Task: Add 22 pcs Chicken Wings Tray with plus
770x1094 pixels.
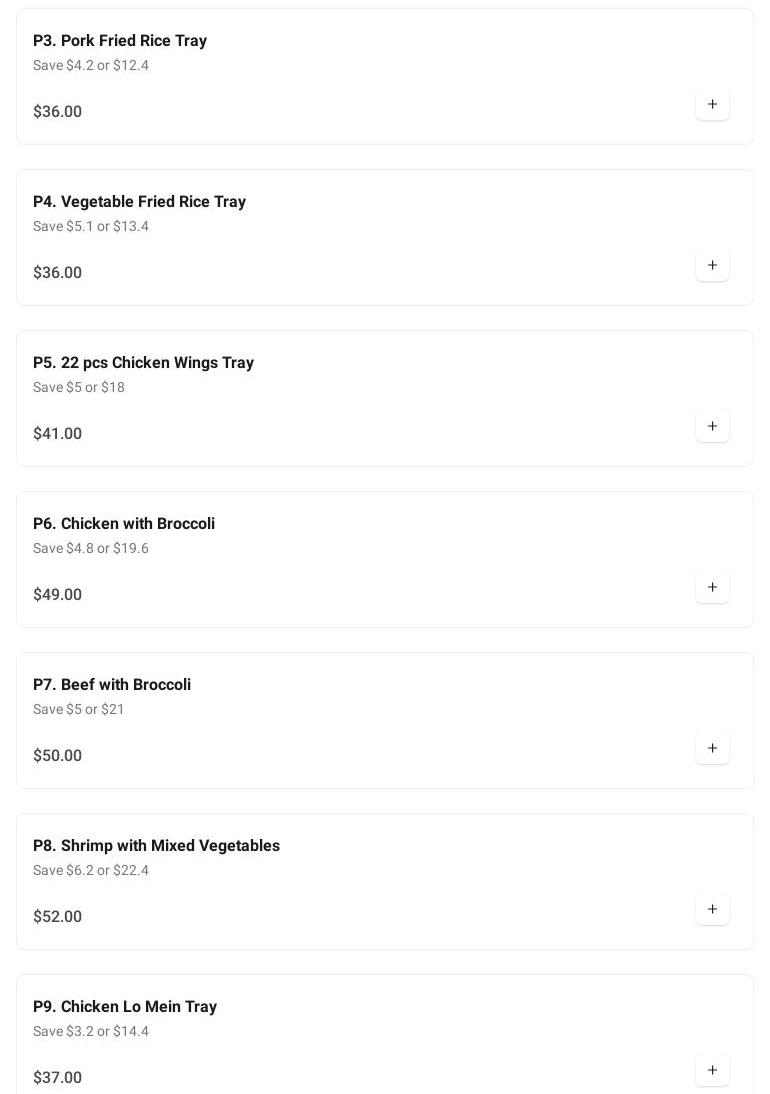Action: 712,426
